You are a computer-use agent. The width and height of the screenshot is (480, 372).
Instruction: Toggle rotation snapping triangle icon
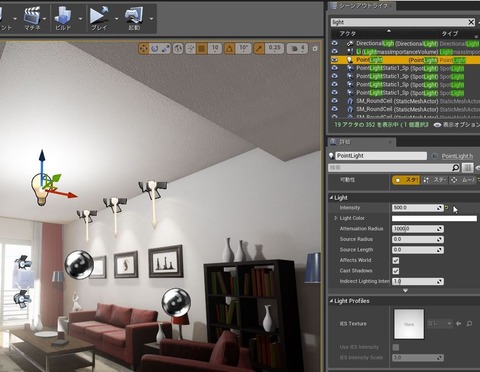tap(229, 48)
